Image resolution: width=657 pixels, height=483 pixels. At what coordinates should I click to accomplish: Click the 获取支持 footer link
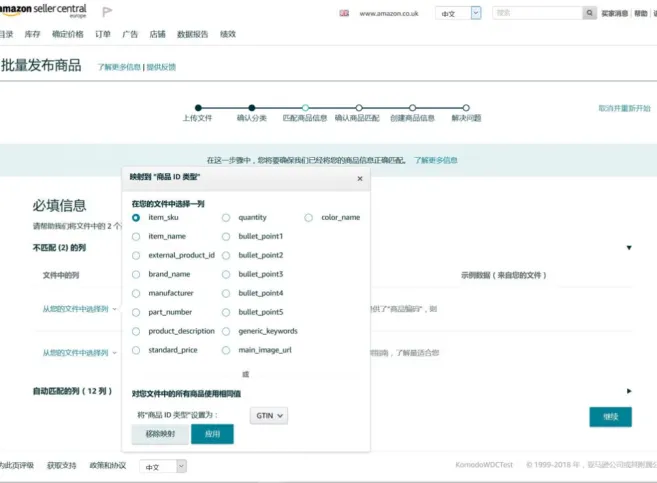point(62,465)
